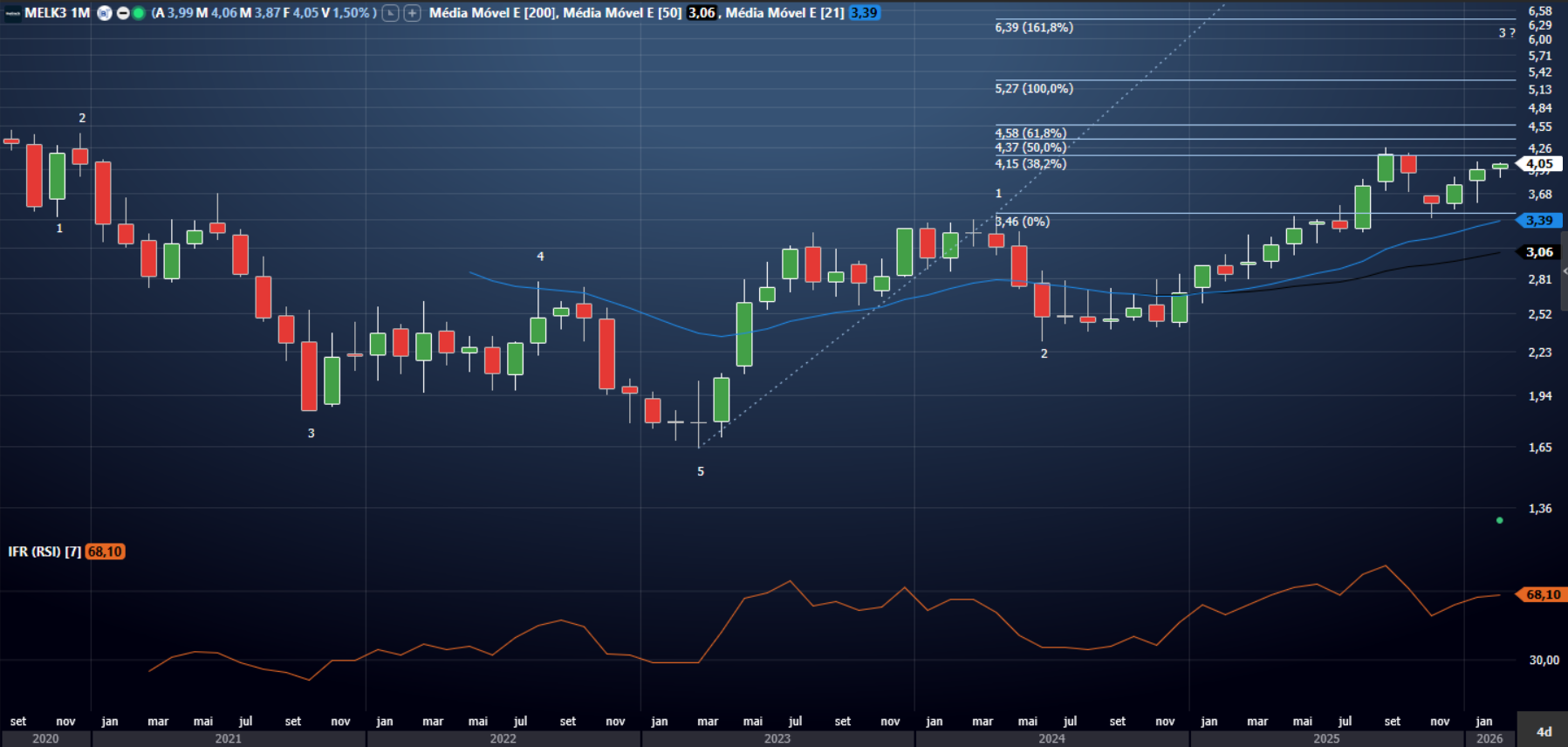
Task: Click the white minus circle icon in the chart header
Action: point(123,13)
